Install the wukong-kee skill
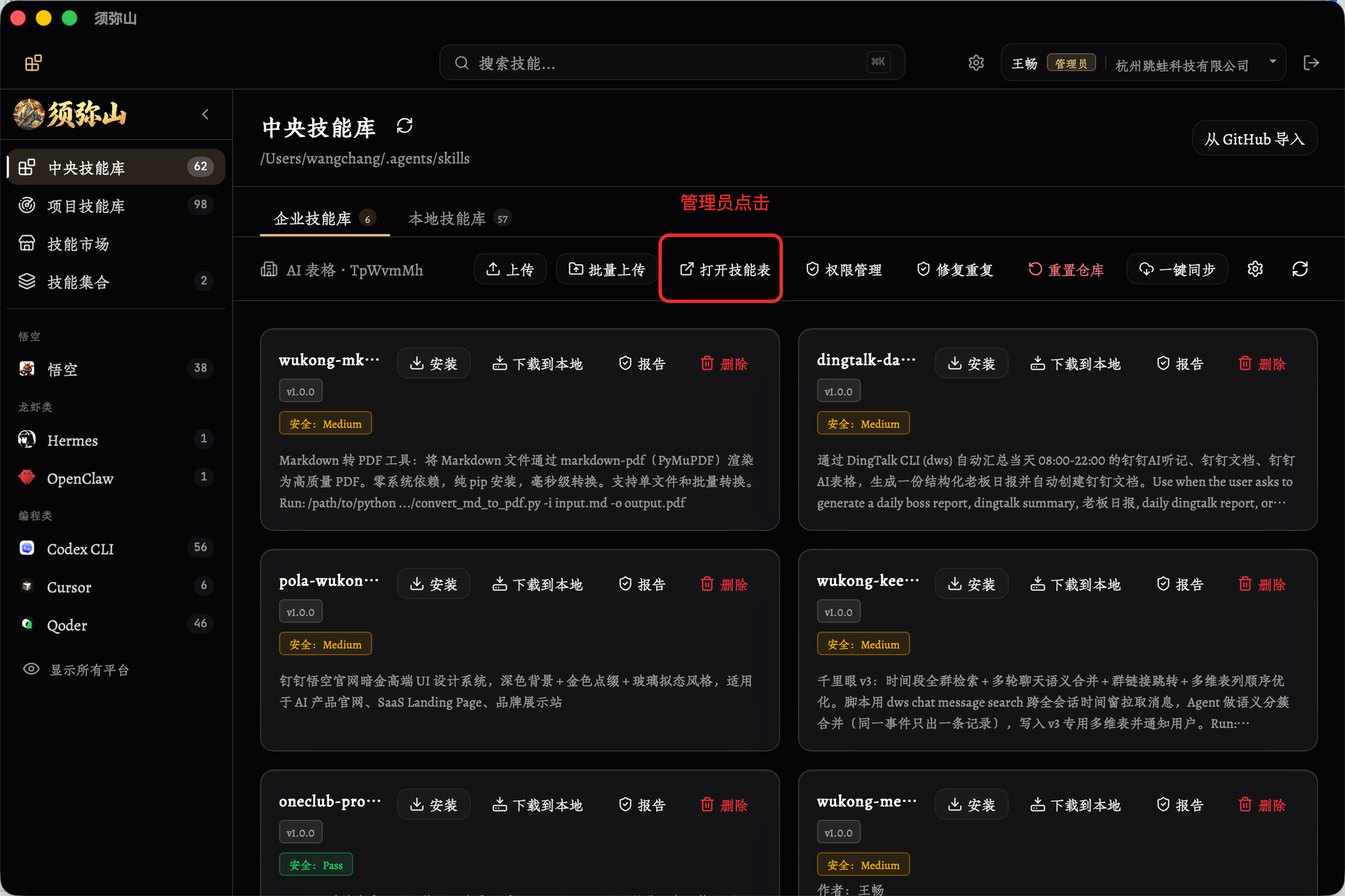 (x=971, y=584)
